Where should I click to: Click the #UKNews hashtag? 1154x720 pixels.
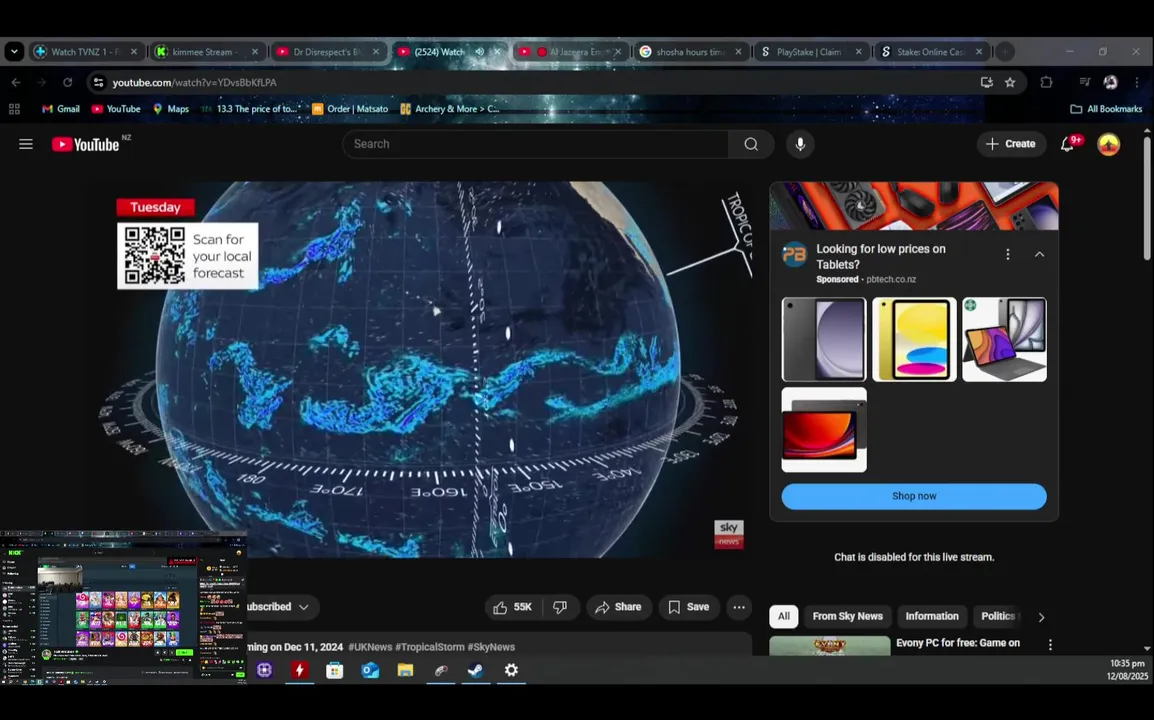[370, 647]
